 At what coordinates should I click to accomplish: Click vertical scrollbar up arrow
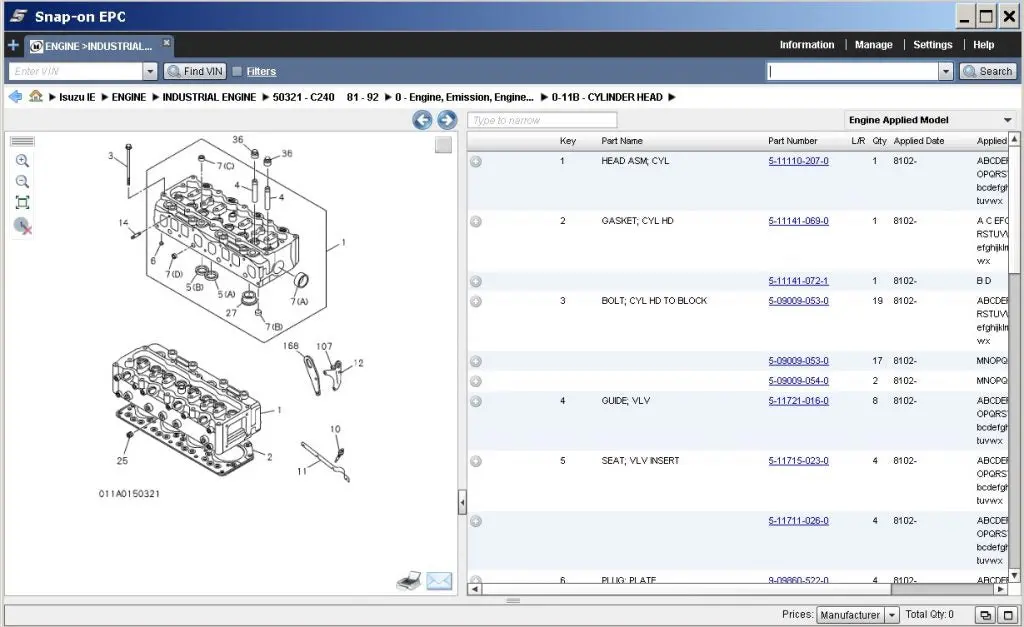pos(1014,138)
